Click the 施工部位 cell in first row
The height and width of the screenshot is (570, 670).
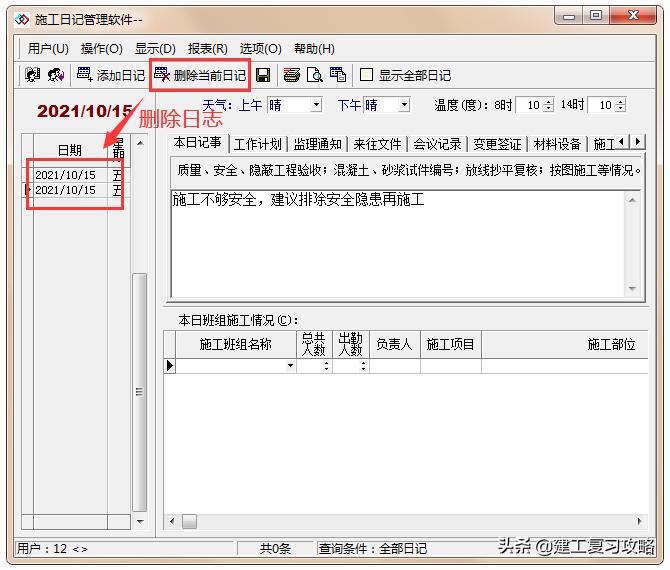[564, 366]
